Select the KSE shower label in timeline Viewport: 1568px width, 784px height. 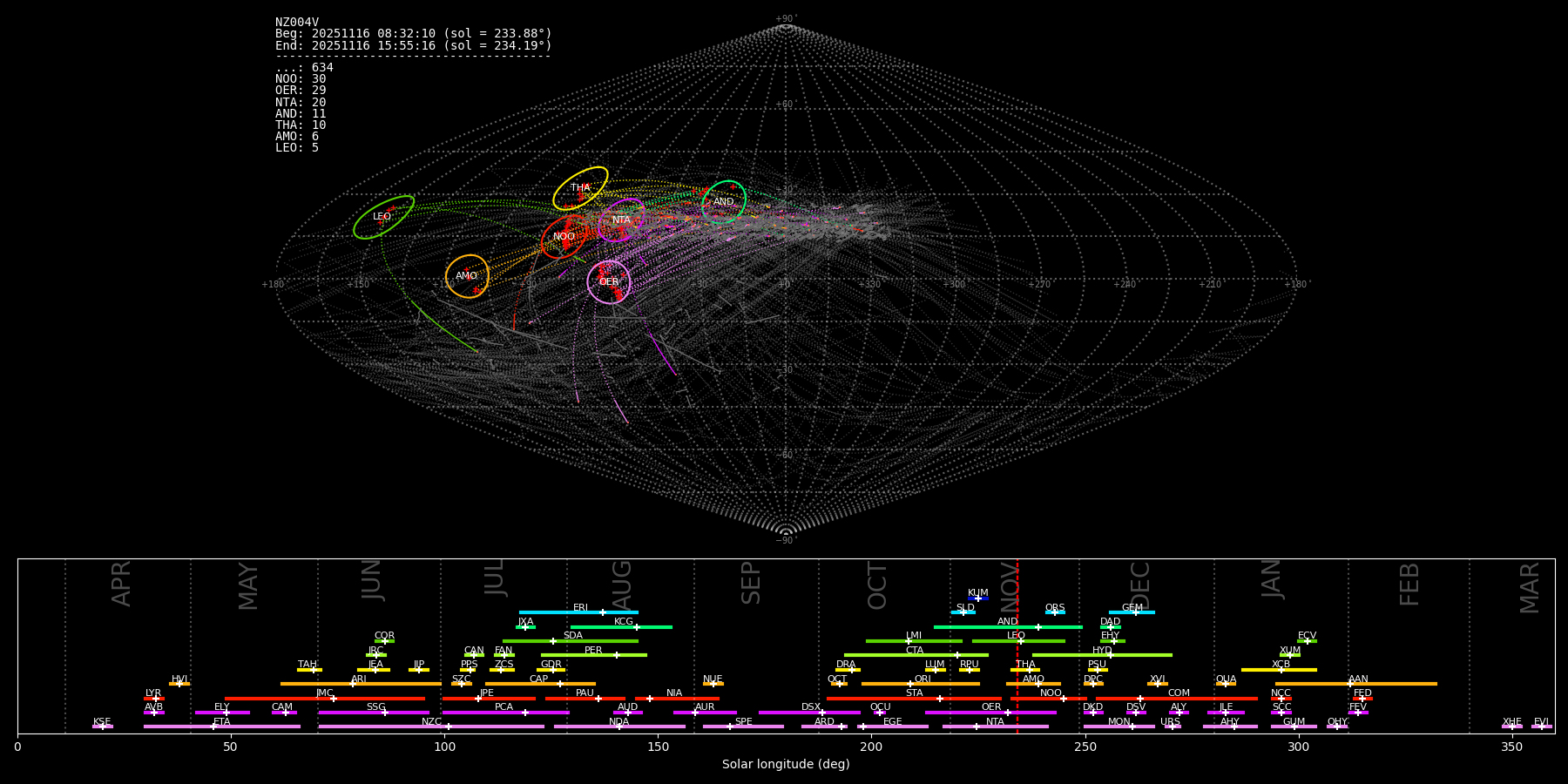tap(102, 722)
